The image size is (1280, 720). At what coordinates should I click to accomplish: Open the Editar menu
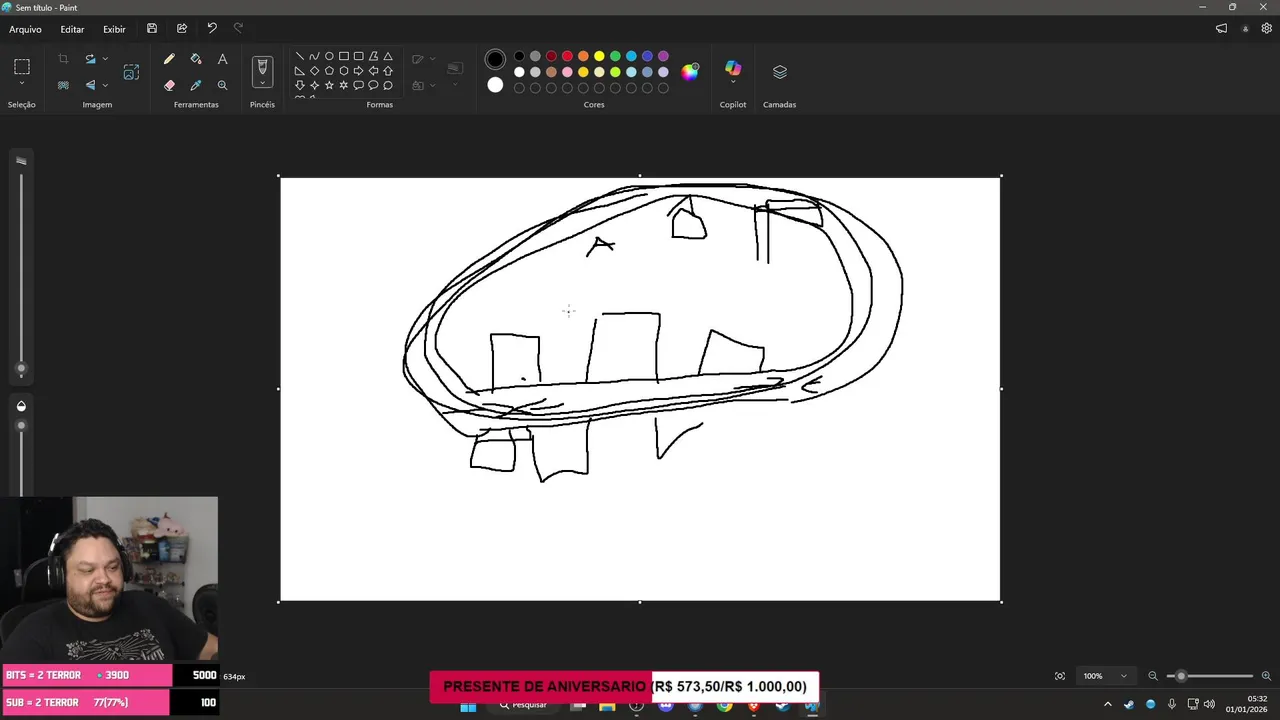[72, 29]
